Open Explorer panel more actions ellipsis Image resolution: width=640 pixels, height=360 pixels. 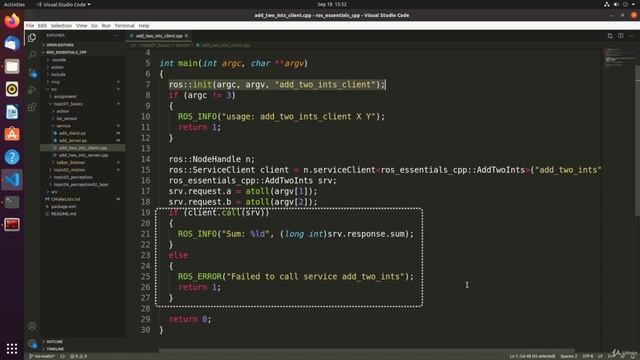point(116,36)
